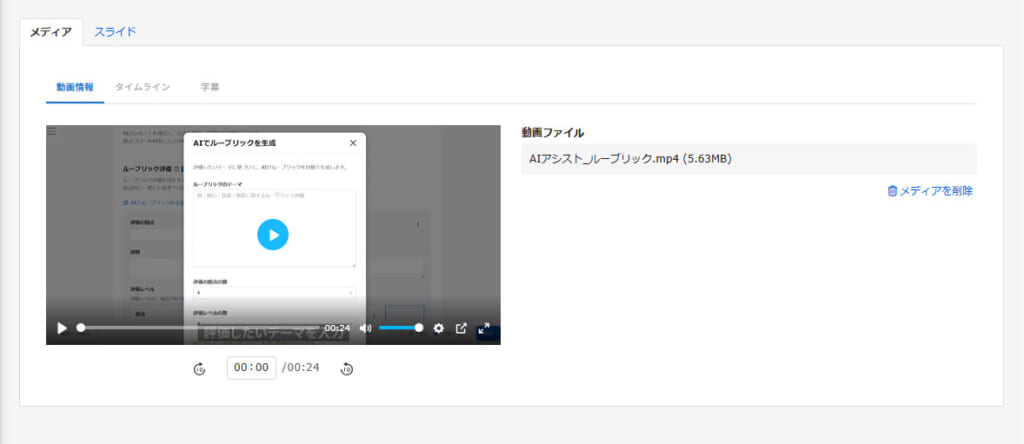Click the large blue play button on video
Image resolution: width=1024 pixels, height=444 pixels.
click(x=272, y=234)
